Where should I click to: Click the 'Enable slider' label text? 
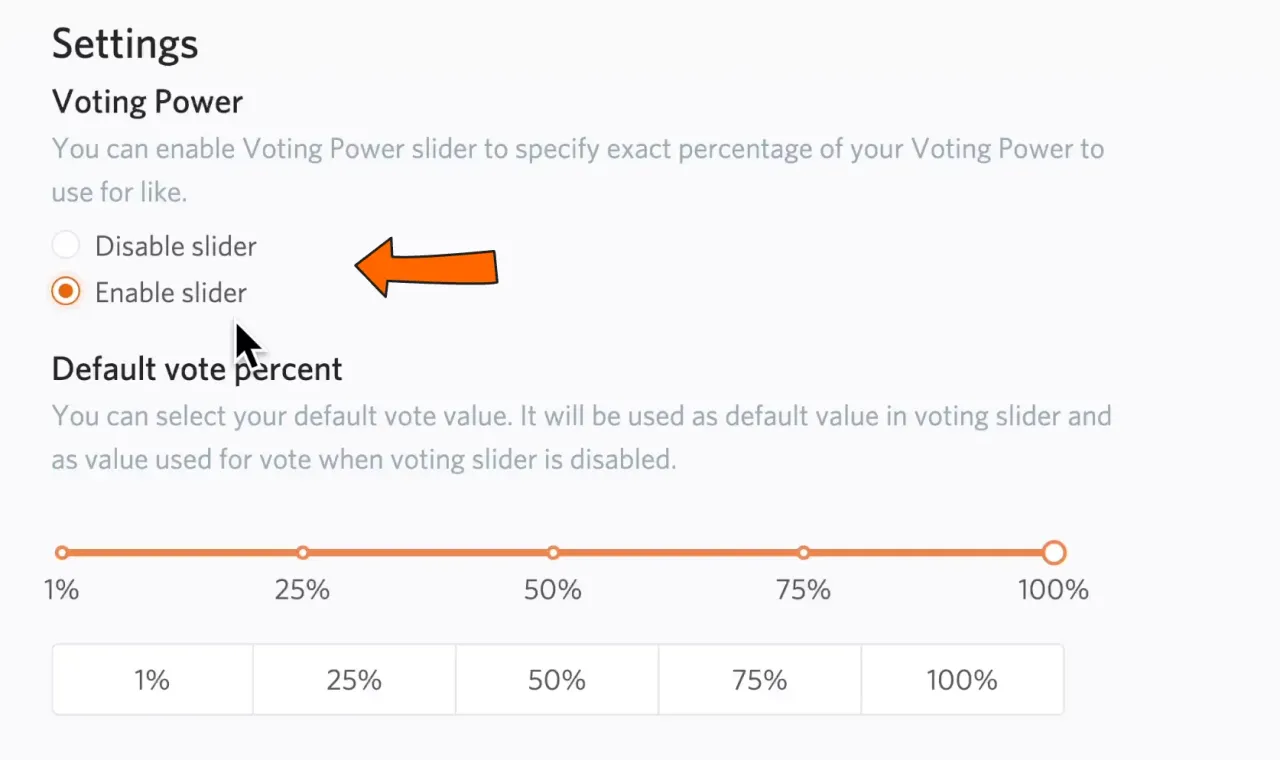(x=171, y=293)
